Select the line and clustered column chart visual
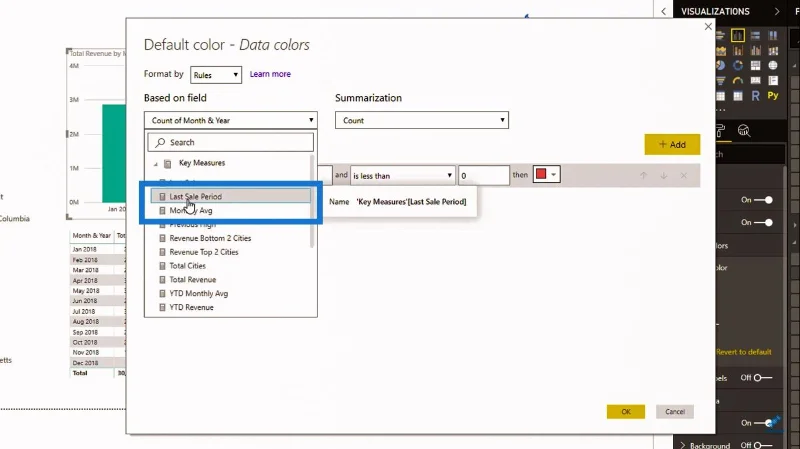 click(x=756, y=51)
